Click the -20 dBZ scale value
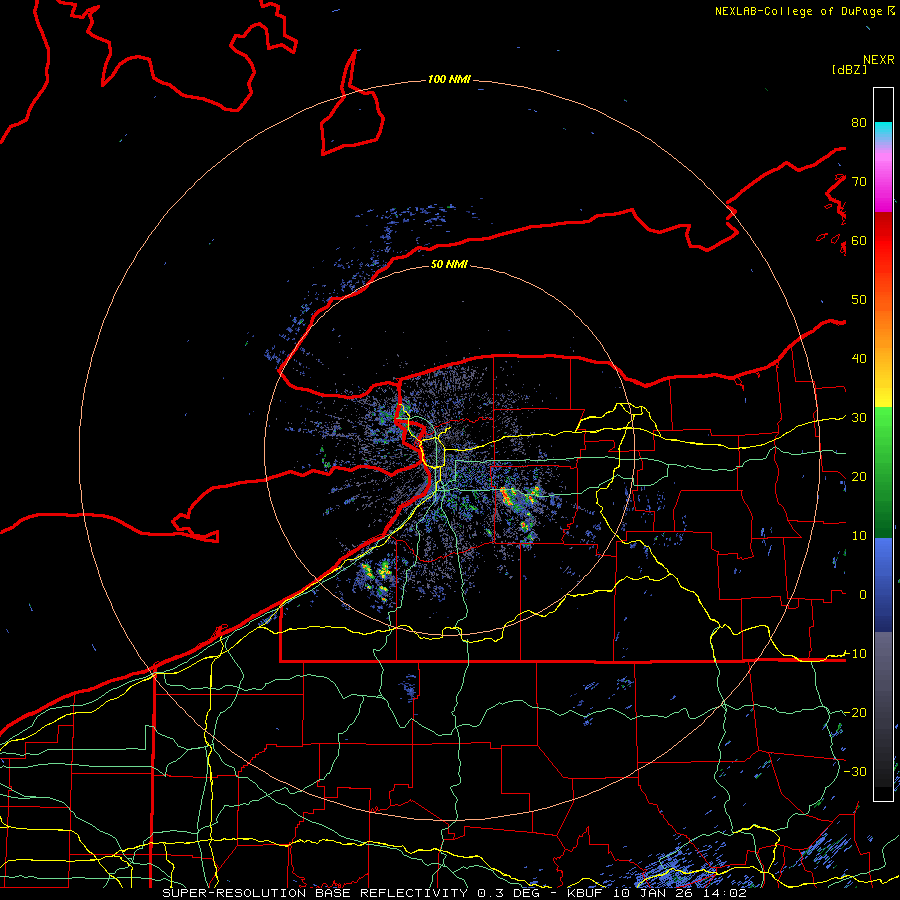The image size is (900, 900). click(x=855, y=712)
